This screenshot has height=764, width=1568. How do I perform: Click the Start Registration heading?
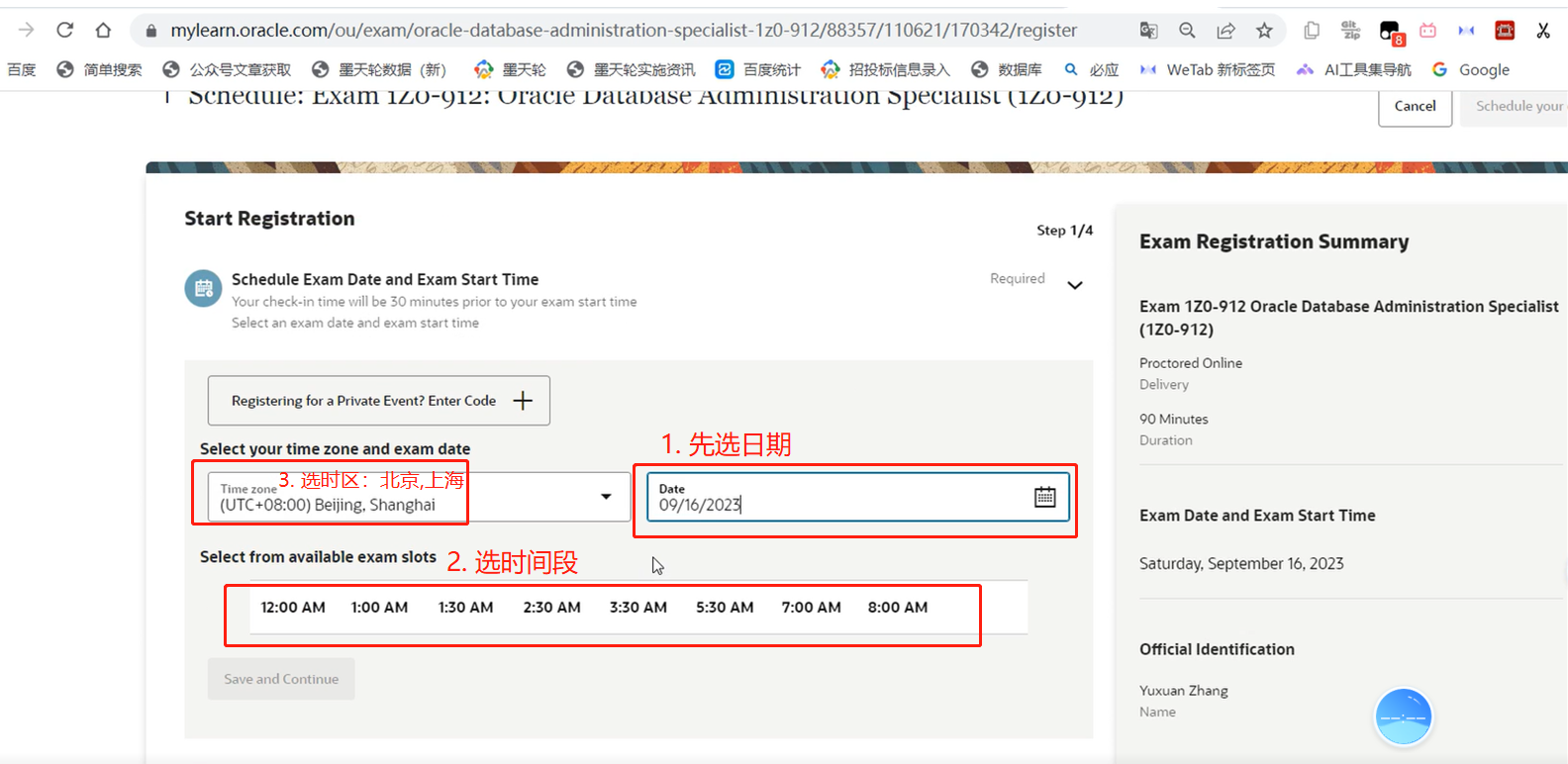point(269,219)
